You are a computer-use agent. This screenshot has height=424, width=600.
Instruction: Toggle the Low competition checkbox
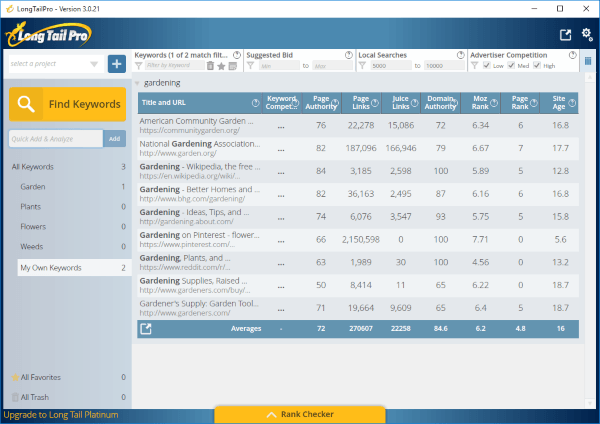(486, 65)
